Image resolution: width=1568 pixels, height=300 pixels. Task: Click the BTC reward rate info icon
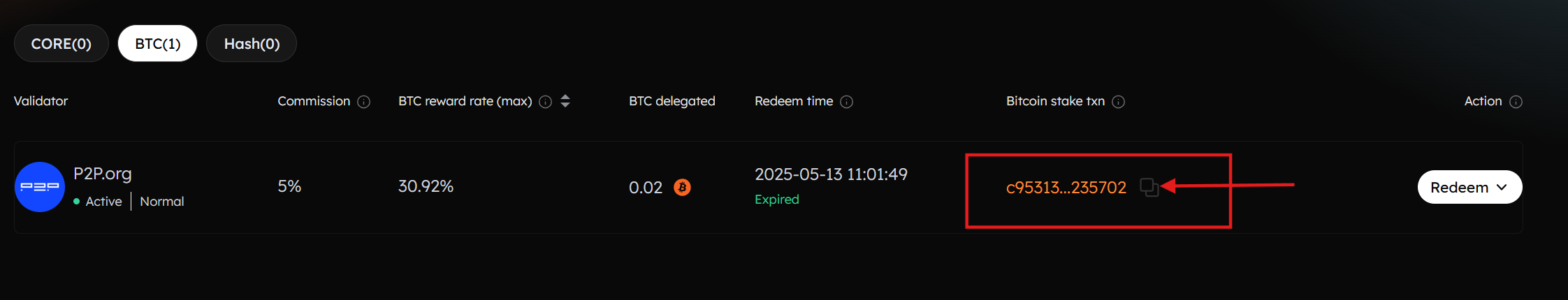tap(546, 102)
